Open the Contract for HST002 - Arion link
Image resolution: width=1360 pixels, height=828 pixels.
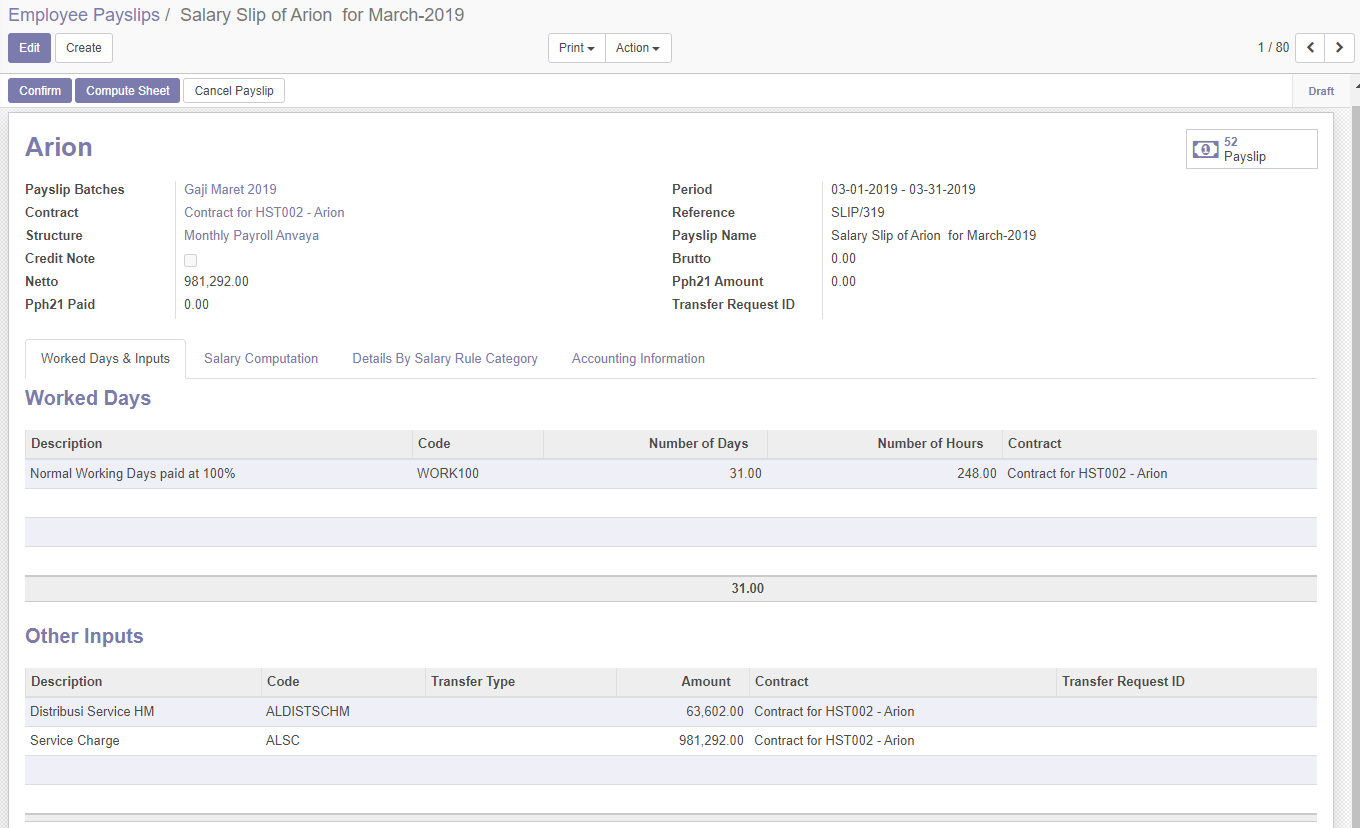(x=264, y=212)
